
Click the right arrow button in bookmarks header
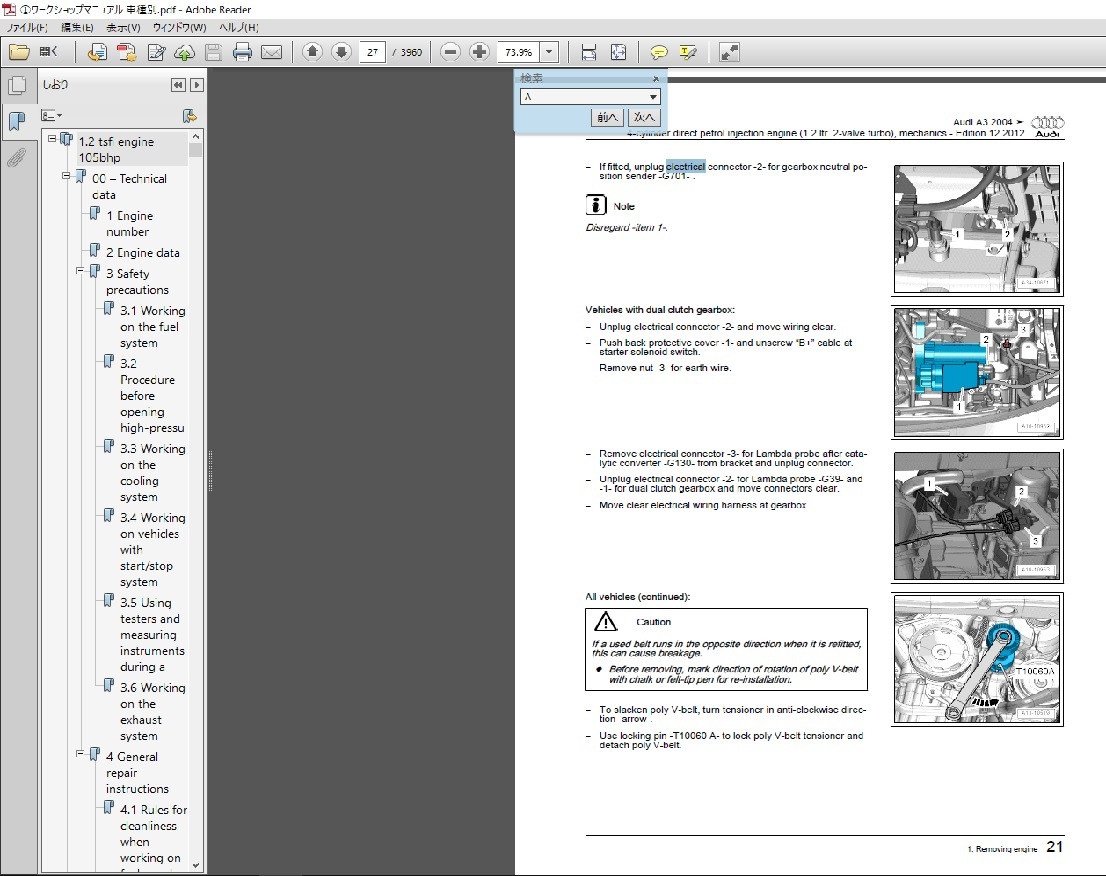[197, 85]
